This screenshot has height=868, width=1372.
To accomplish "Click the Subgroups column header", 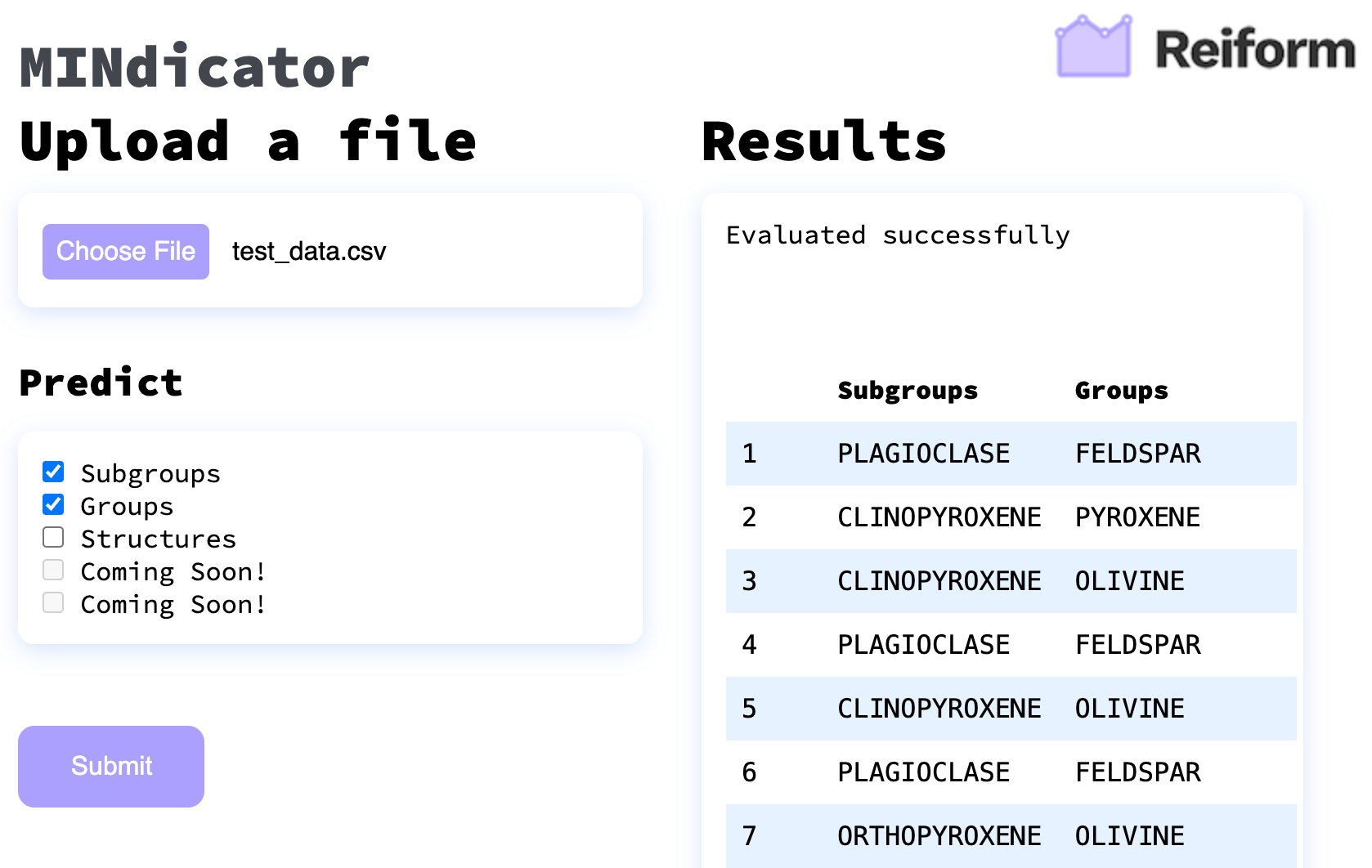I will (x=908, y=391).
